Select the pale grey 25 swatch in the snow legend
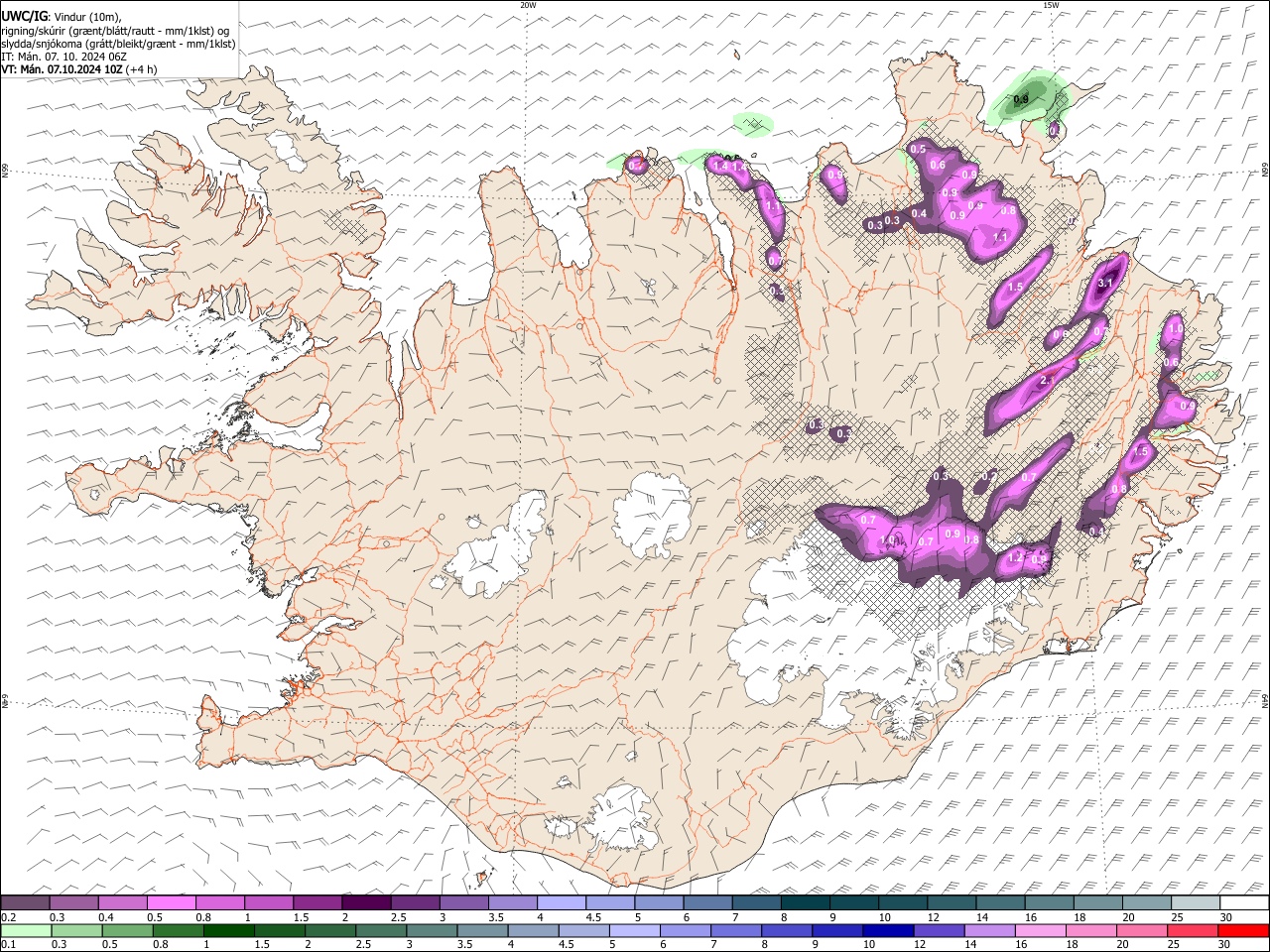Viewport: 1270px width, 952px height. click(1195, 903)
